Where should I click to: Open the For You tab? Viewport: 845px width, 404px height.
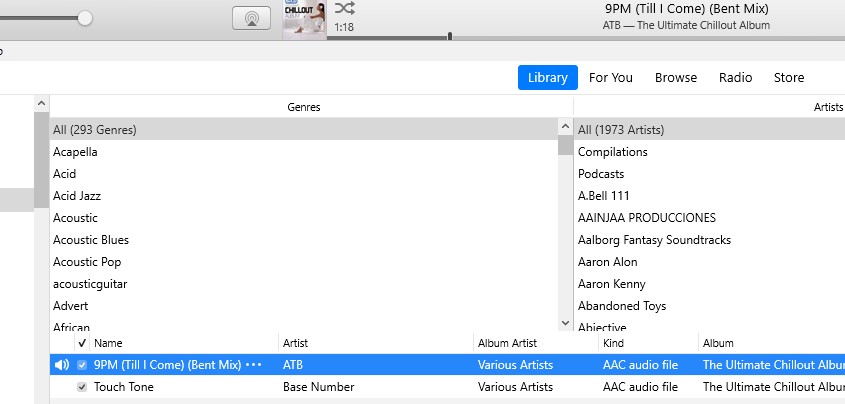pyautogui.click(x=611, y=78)
